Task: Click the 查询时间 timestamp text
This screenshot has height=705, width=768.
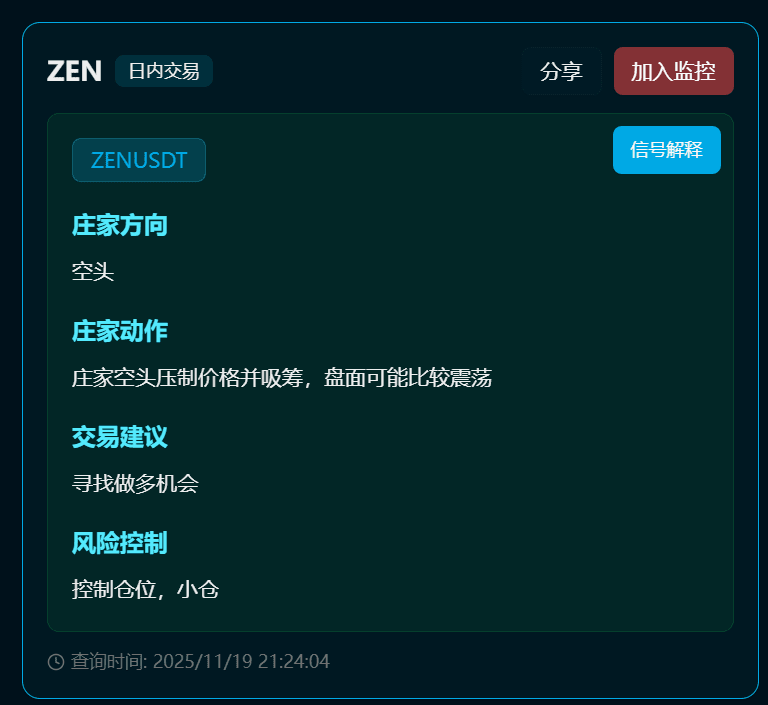Action: pos(200,661)
